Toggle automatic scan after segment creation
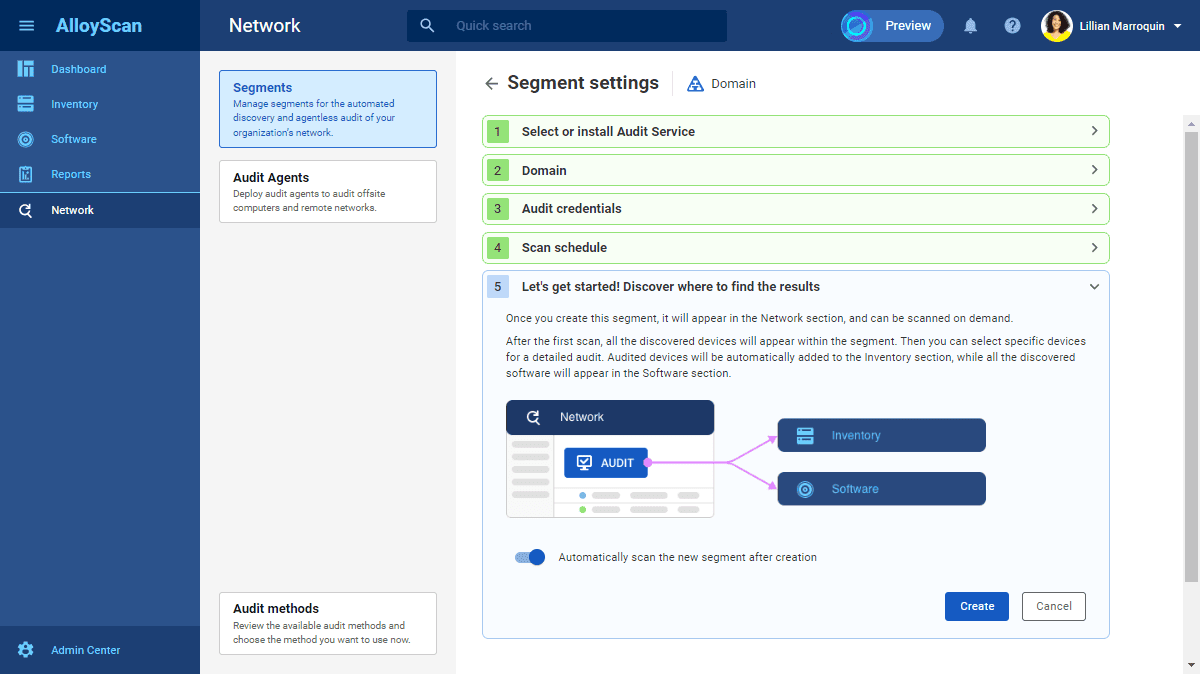This screenshot has width=1200, height=674. point(530,557)
